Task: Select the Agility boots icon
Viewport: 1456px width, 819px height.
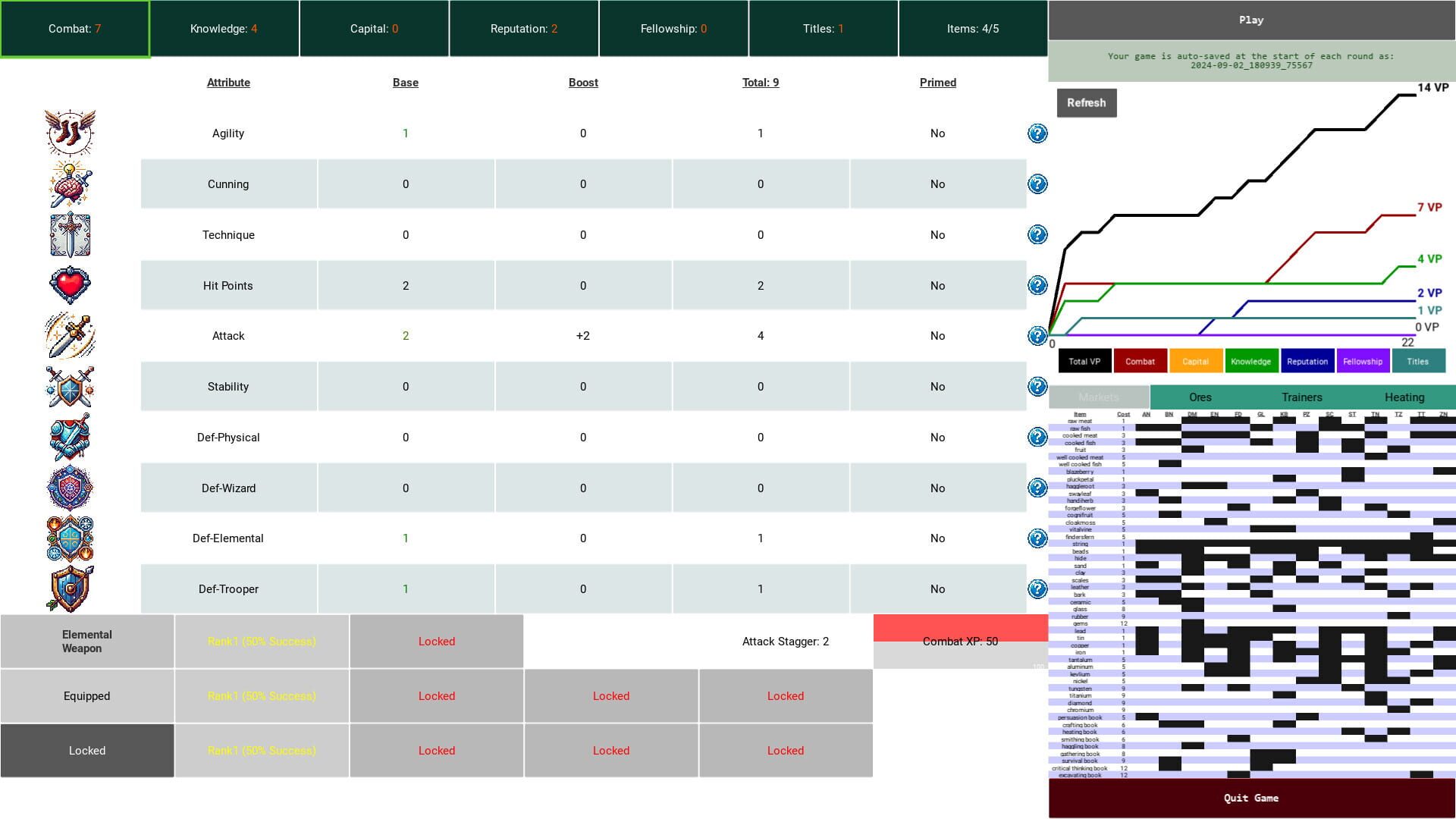Action: pyautogui.click(x=70, y=133)
